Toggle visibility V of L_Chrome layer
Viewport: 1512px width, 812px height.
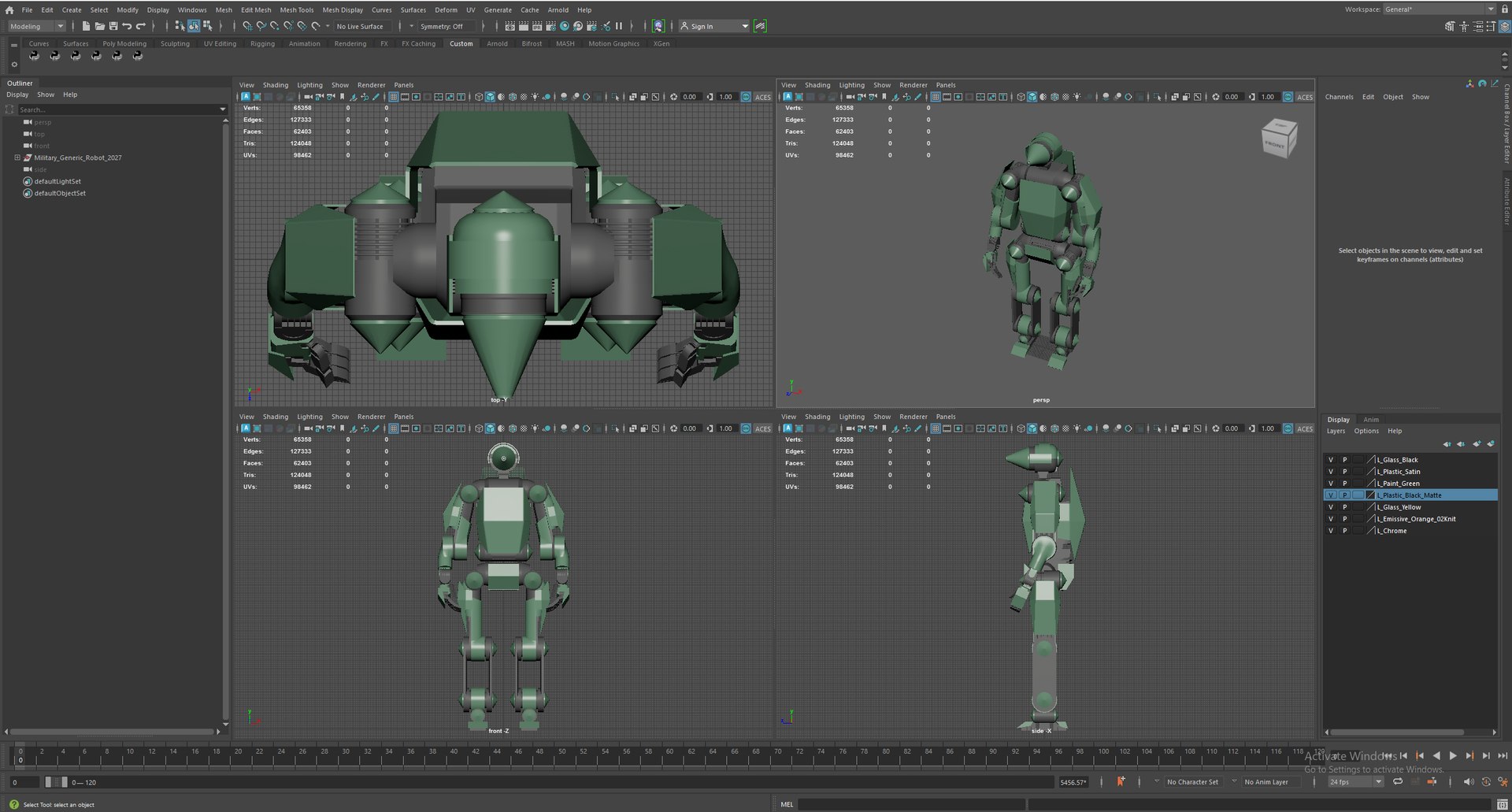(1331, 531)
